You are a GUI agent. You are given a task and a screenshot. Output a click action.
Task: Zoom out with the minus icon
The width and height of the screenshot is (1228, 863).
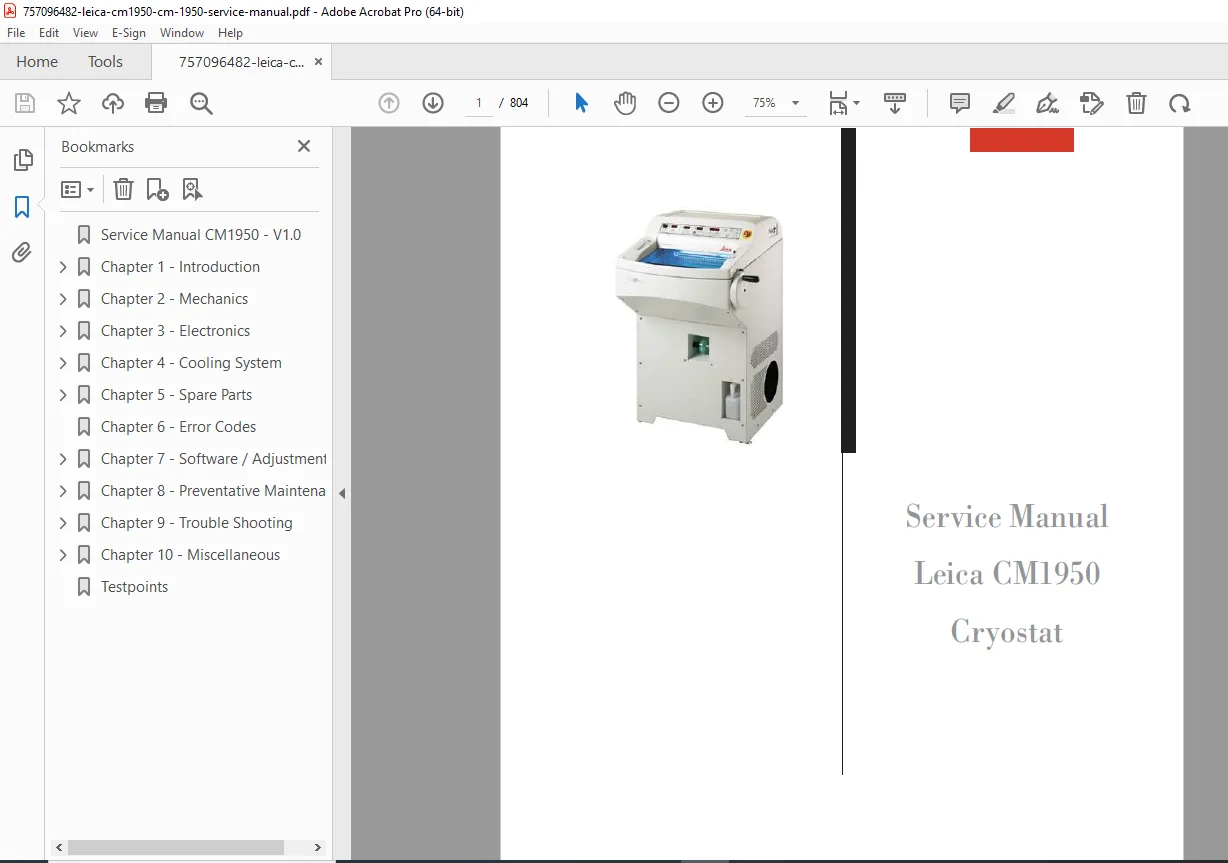click(669, 103)
